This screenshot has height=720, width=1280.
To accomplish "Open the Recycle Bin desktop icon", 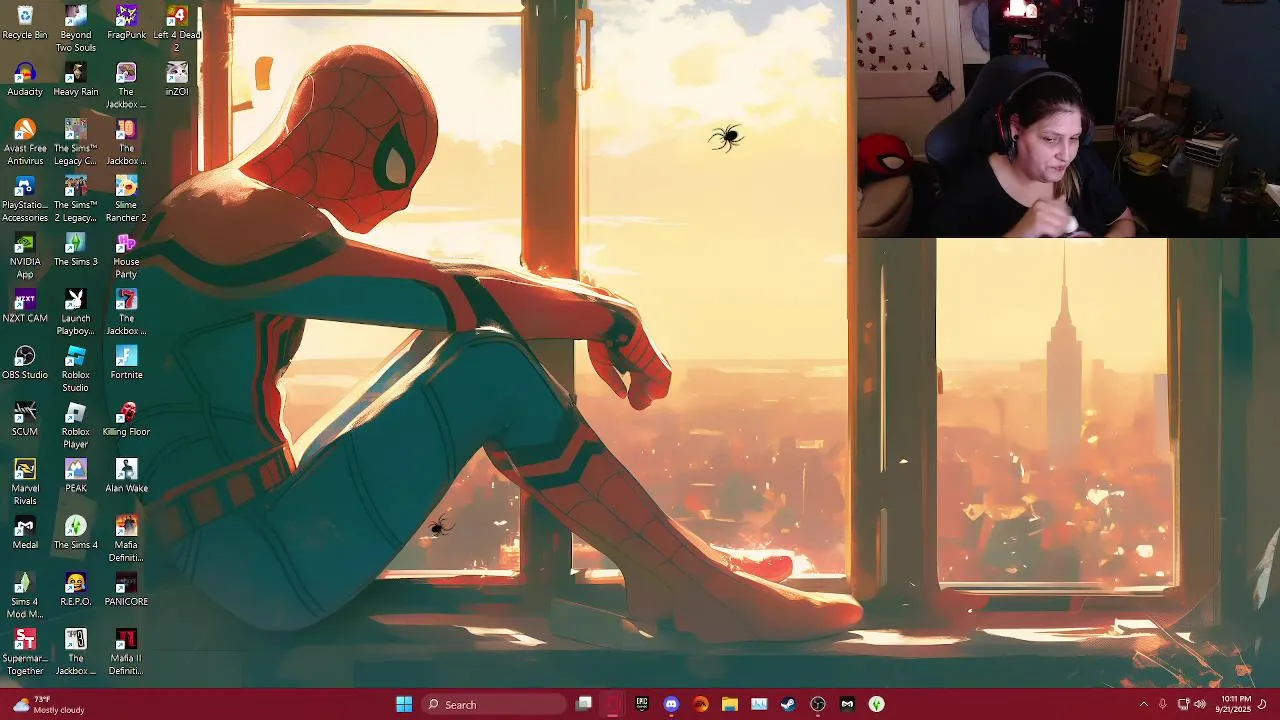I will click(x=25, y=22).
